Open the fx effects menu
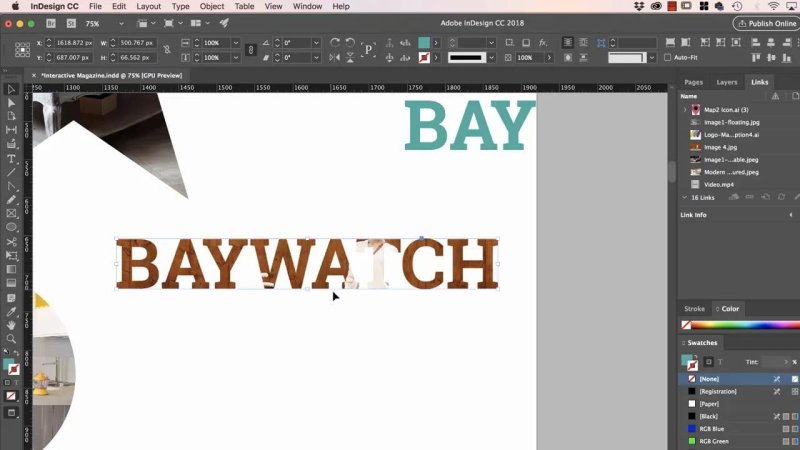Image resolution: width=800 pixels, height=450 pixels. tap(543, 42)
